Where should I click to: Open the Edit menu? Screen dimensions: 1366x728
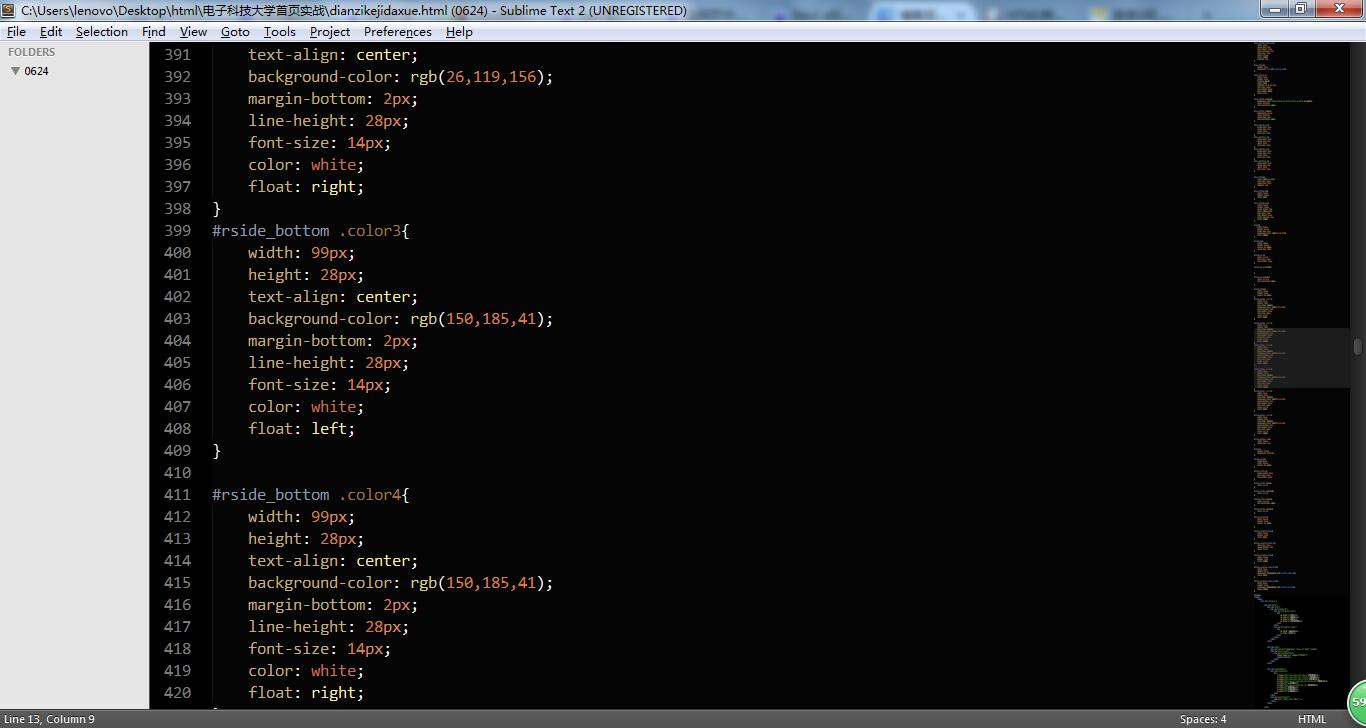click(x=51, y=32)
